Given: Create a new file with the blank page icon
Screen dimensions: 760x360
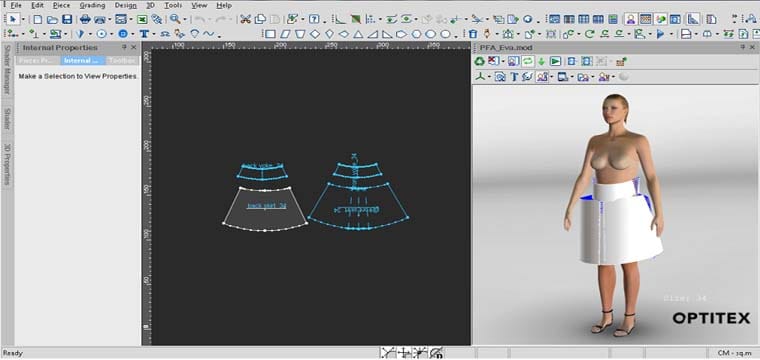Looking at the screenshot, I should coord(37,19).
